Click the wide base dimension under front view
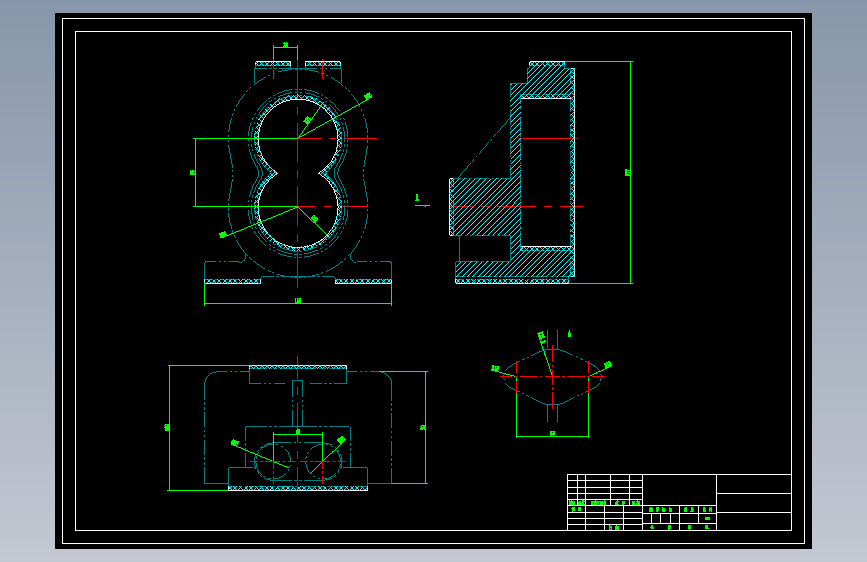The width and height of the screenshot is (867, 562). [x=298, y=301]
